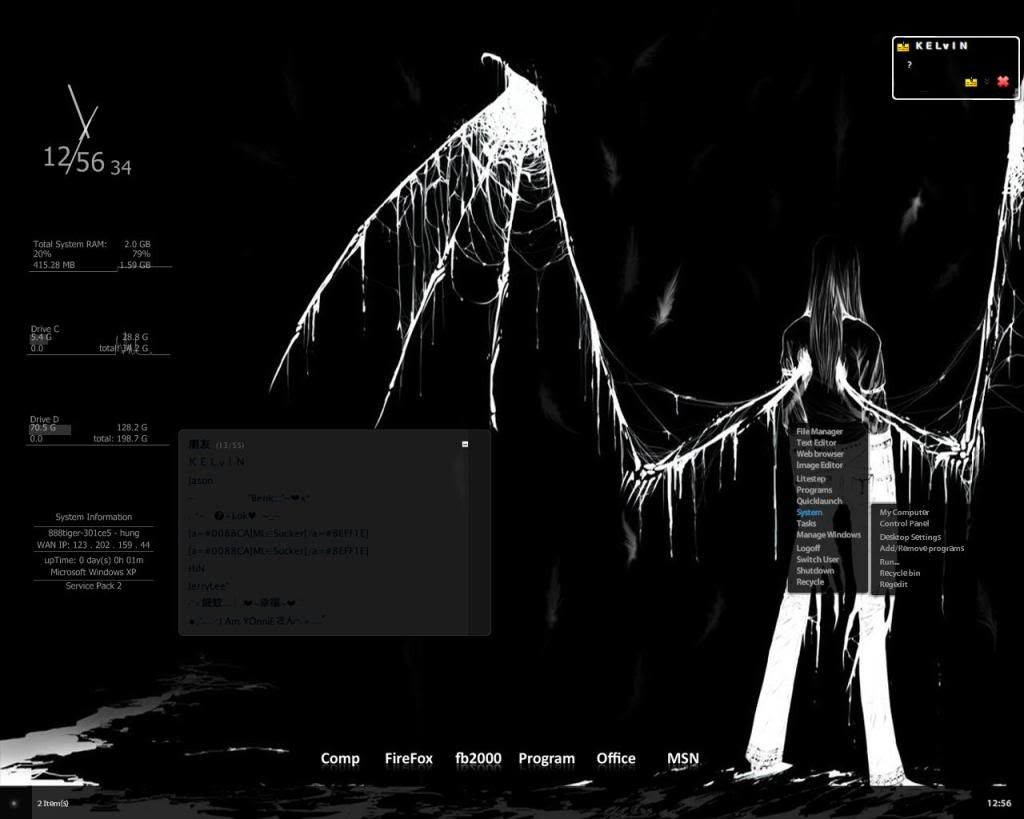Screen dimensions: 1024x819
Task: Launch MSN from the dock
Action: 682,758
